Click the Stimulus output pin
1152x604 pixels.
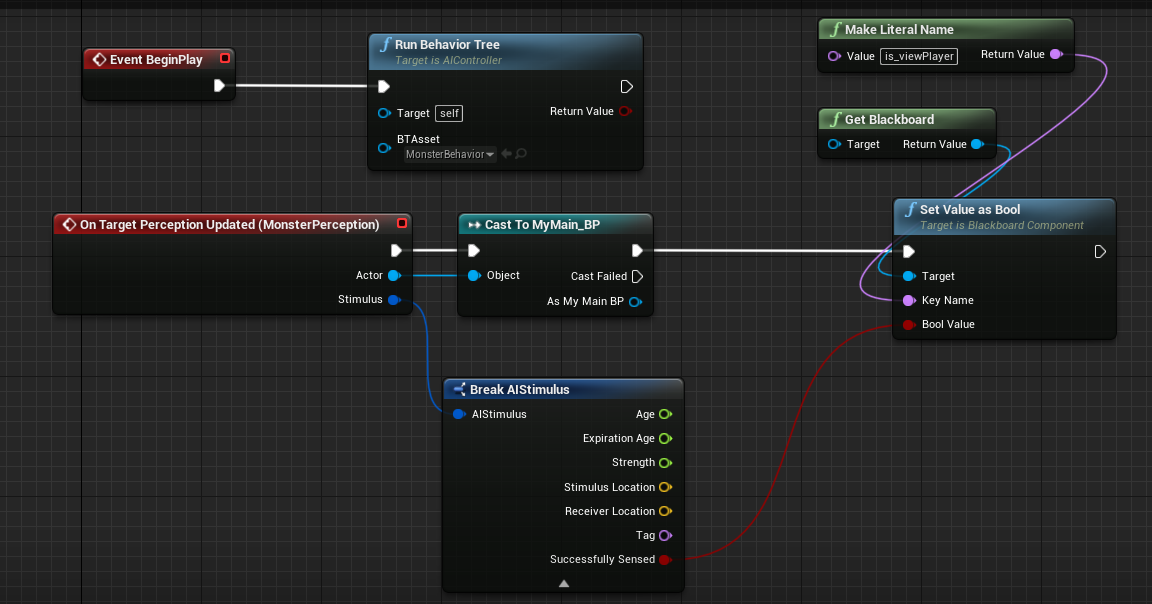(x=395, y=300)
